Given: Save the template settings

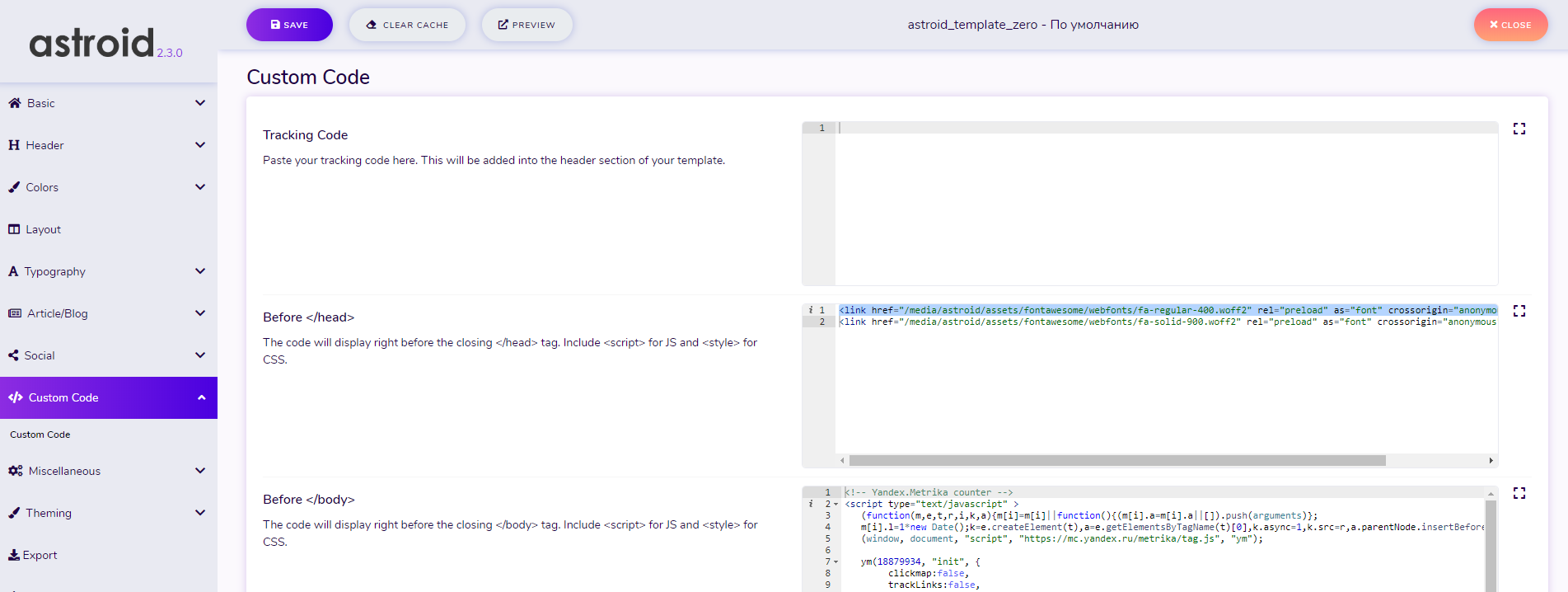Looking at the screenshot, I should pos(289,25).
